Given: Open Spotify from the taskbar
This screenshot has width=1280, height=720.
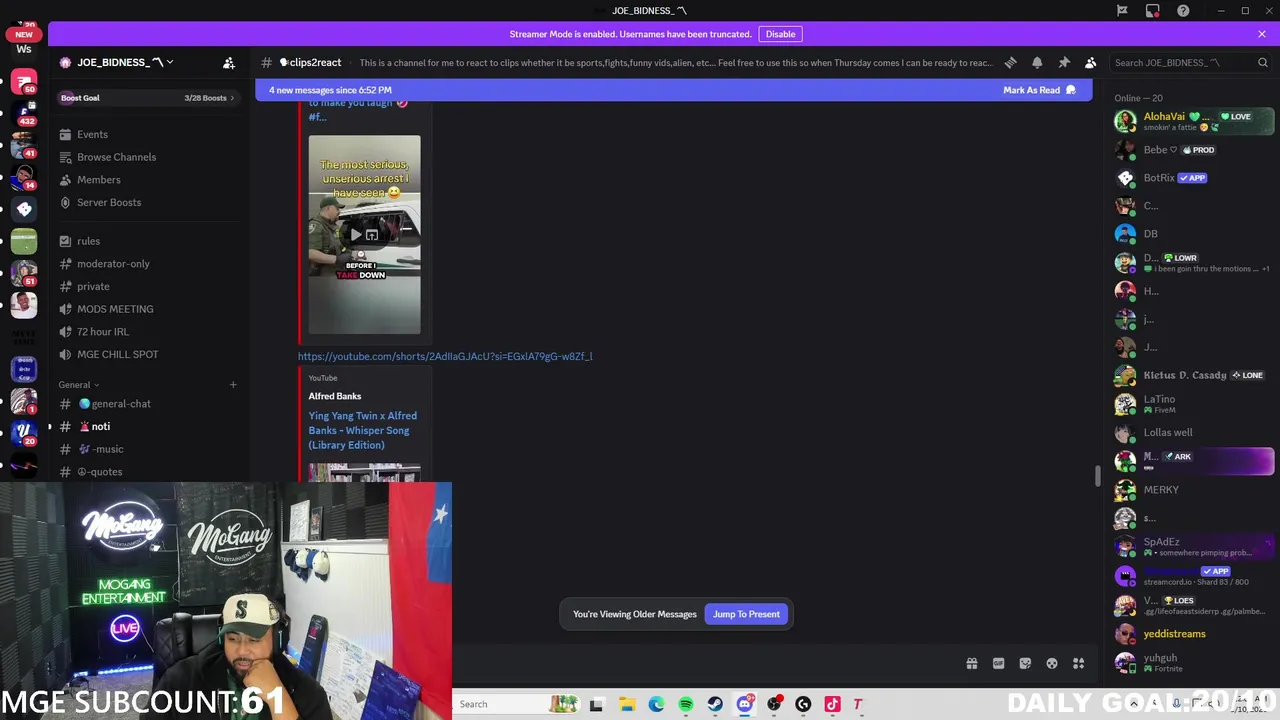Looking at the screenshot, I should click(686, 704).
